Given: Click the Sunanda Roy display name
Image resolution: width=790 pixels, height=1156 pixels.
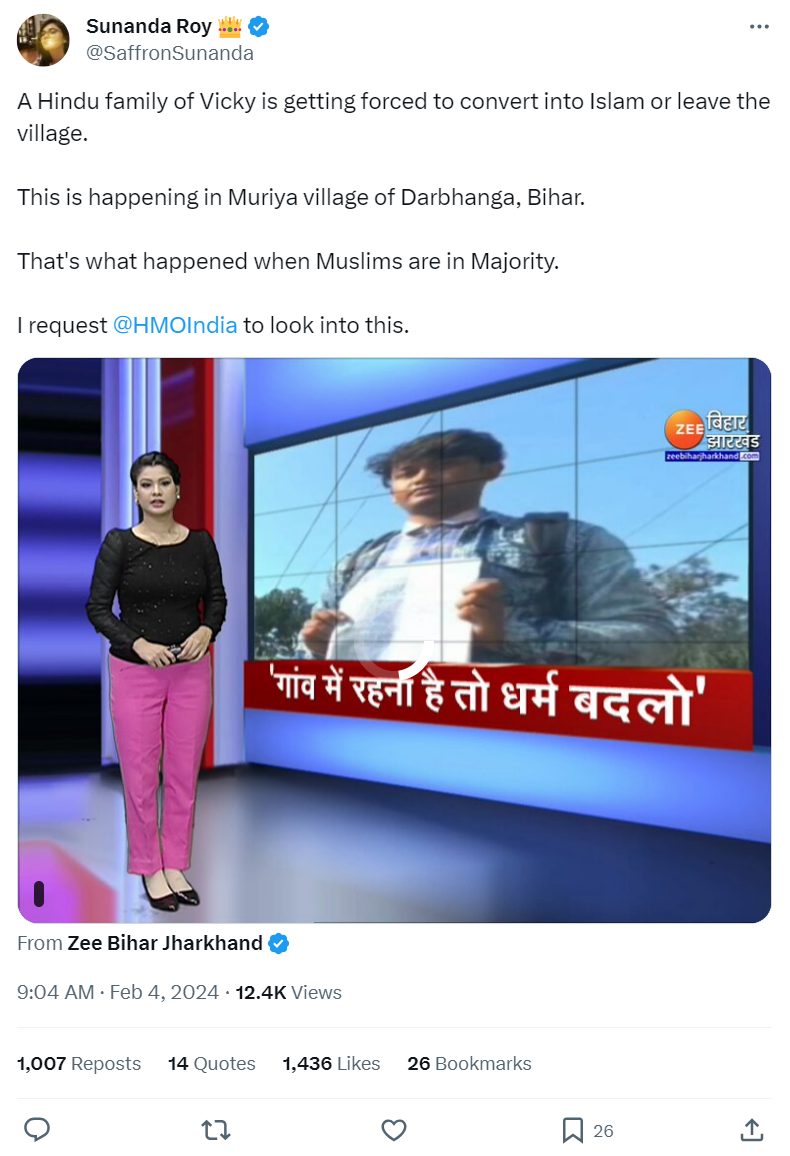Looking at the screenshot, I should pyautogui.click(x=149, y=27).
